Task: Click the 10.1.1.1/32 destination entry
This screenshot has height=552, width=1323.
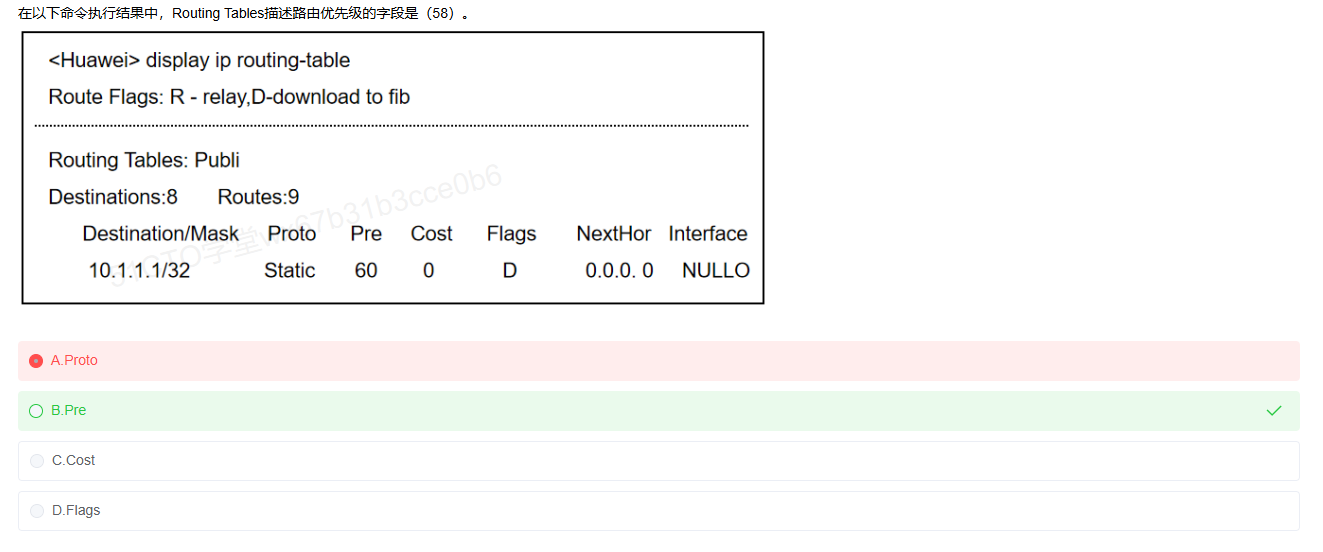Action: (139, 271)
